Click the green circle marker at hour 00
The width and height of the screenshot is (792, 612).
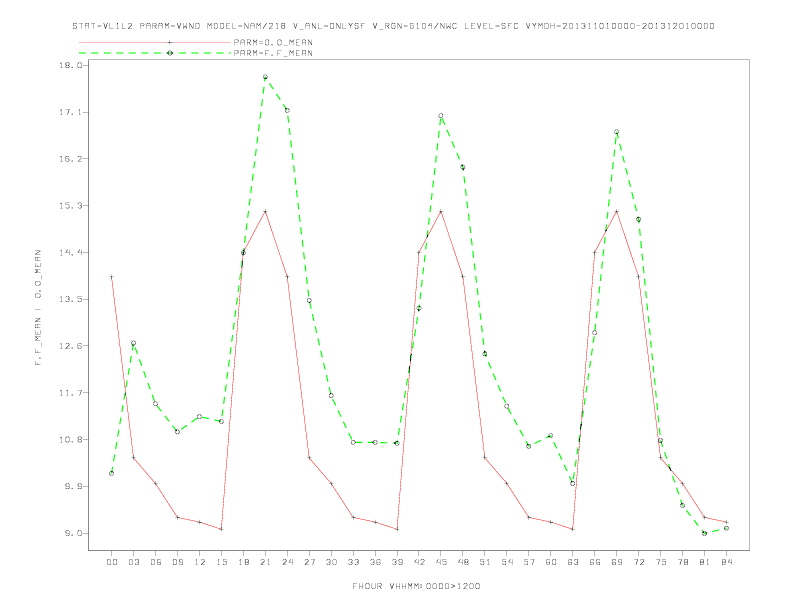point(112,473)
